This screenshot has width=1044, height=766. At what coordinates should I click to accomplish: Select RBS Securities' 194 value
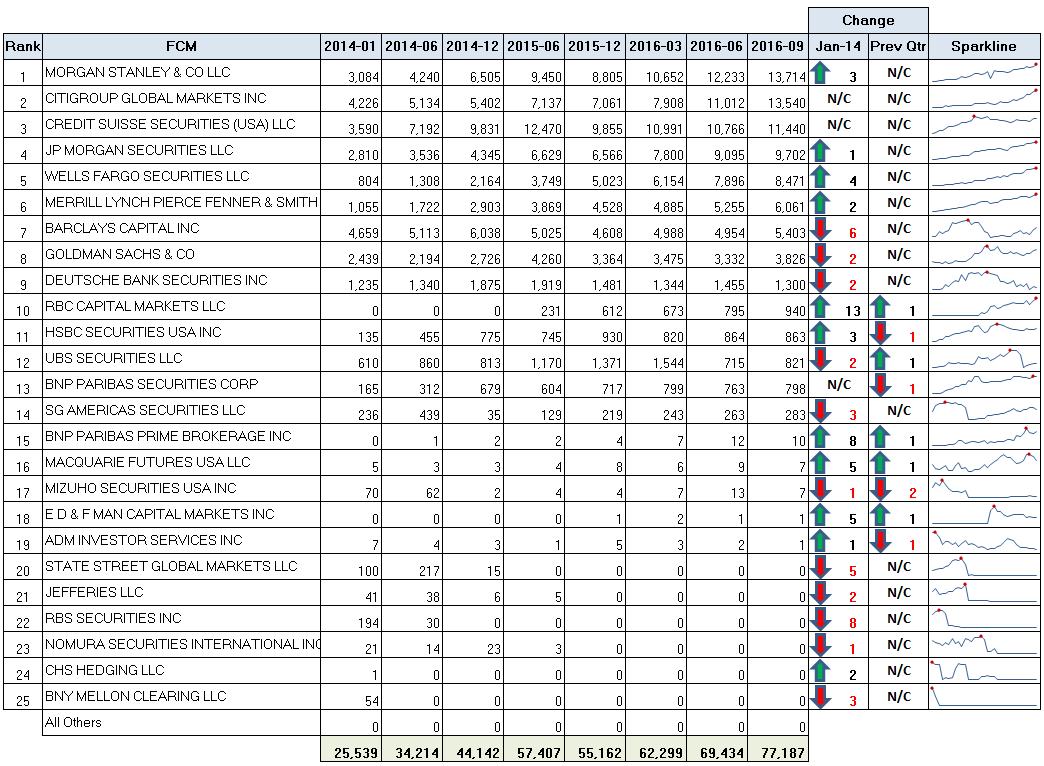click(x=351, y=618)
